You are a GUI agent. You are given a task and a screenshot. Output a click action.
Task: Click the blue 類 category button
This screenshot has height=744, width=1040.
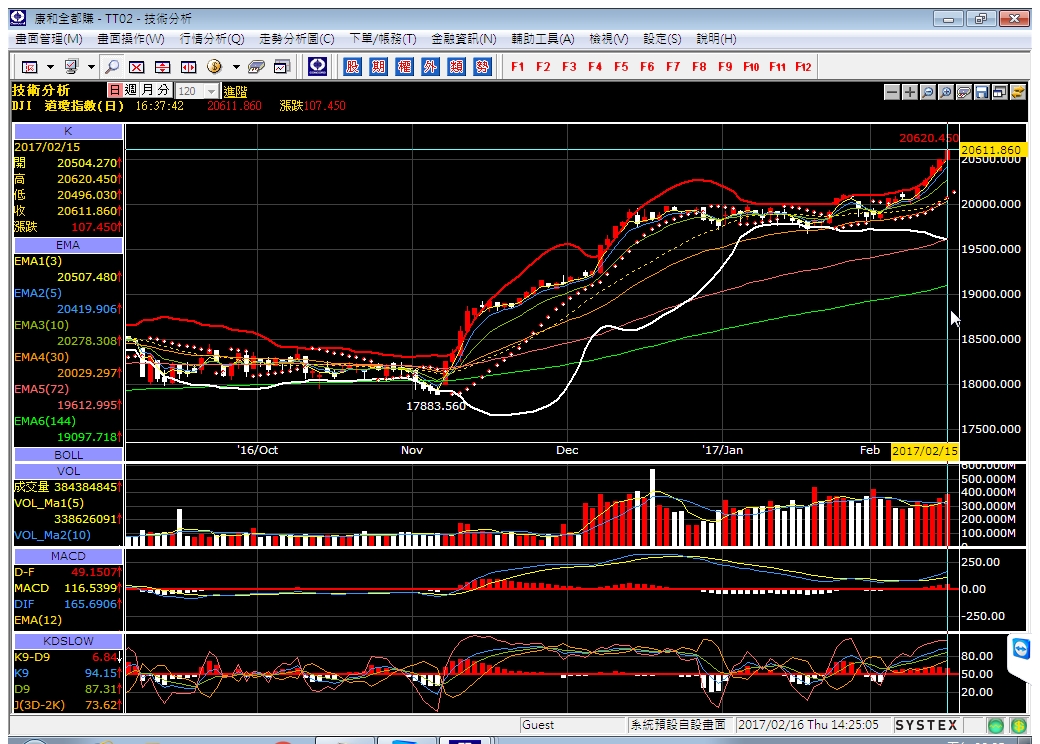click(x=456, y=66)
